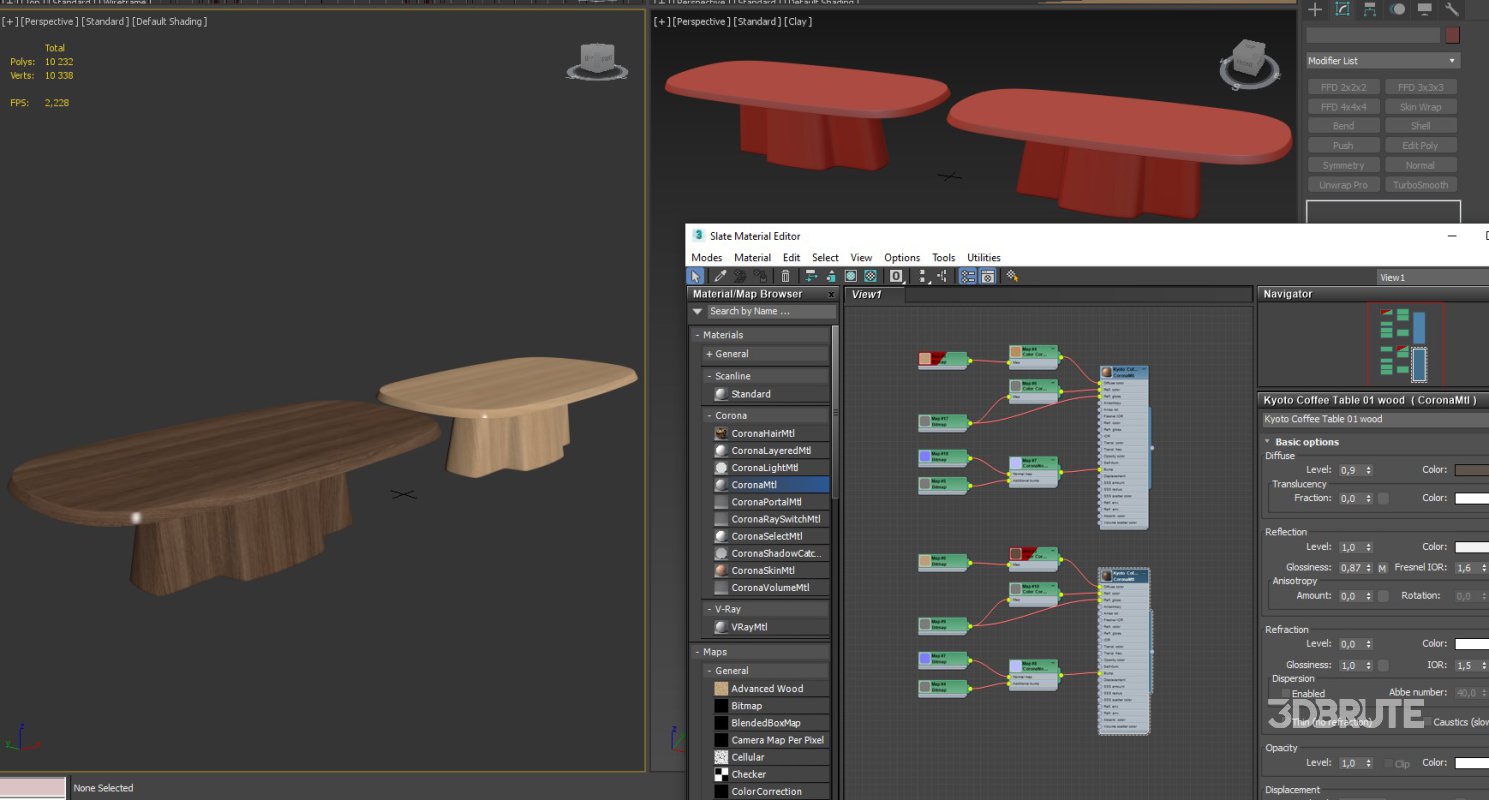Viewport: 1489px width, 800px height.
Task: Toggle the Material/Map Browser panel button
Action: click(x=968, y=276)
